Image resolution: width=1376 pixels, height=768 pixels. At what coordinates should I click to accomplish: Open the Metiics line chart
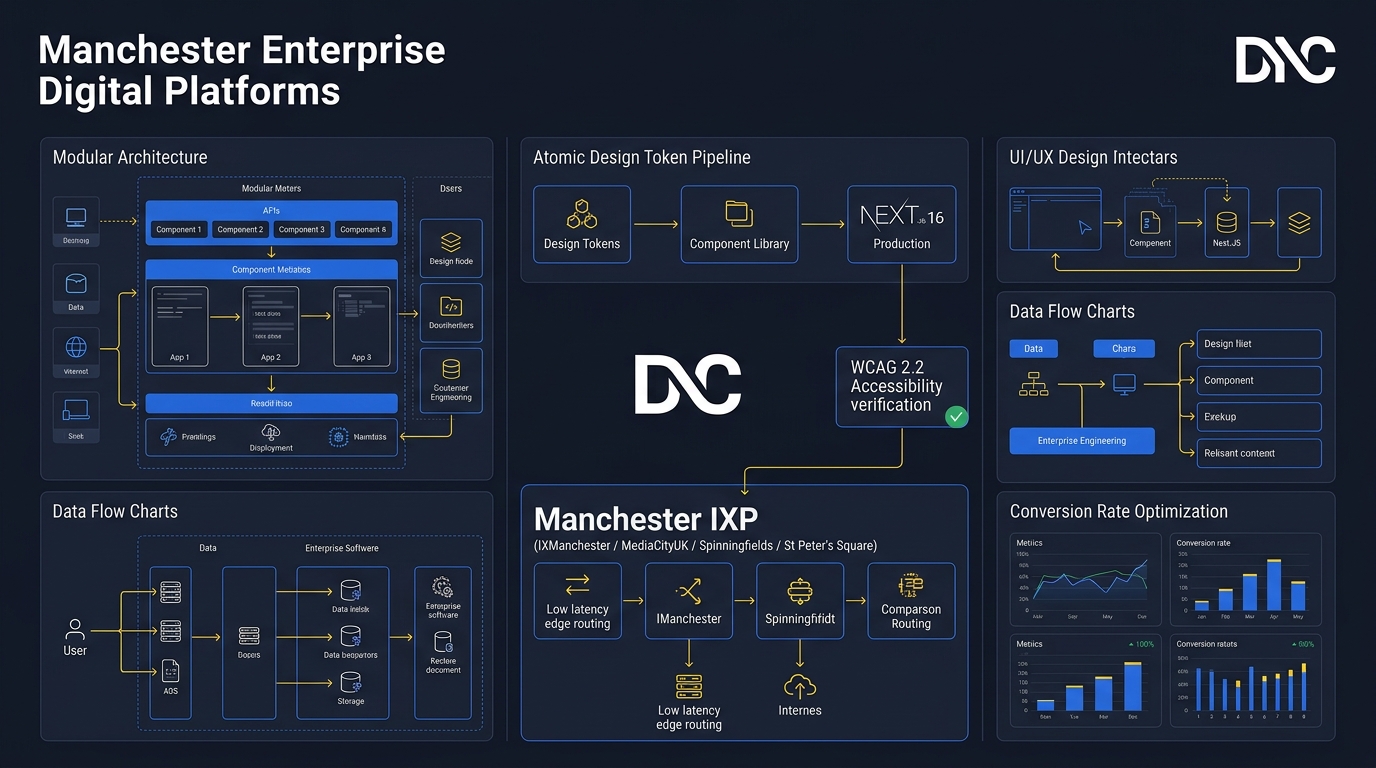[x=1085, y=579]
